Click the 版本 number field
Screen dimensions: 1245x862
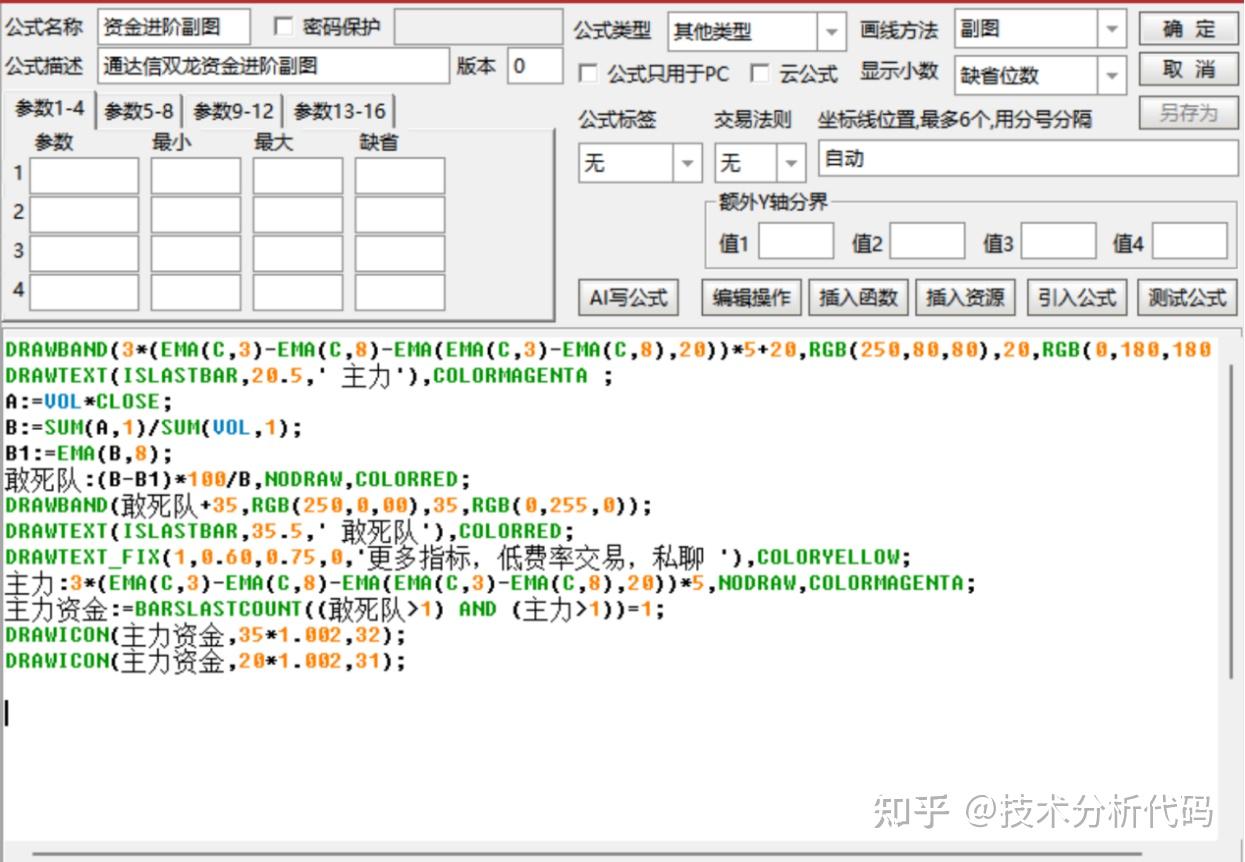[x=535, y=66]
